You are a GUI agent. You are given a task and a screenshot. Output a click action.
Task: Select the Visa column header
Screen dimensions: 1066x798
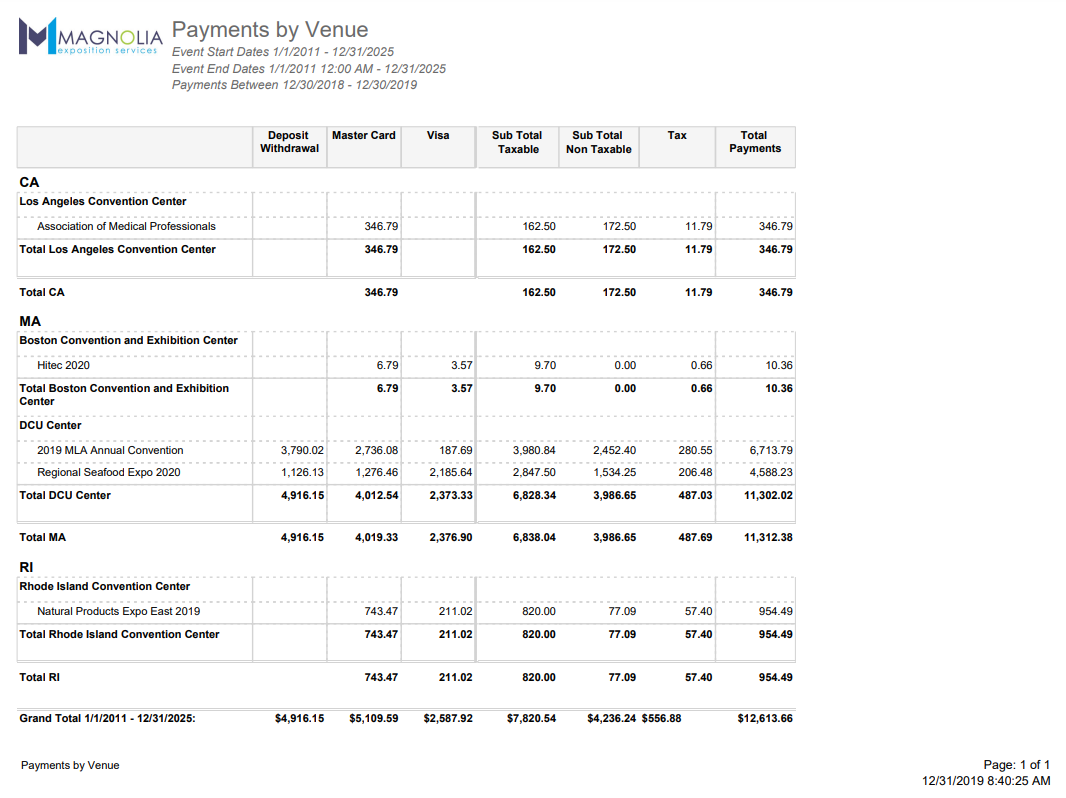438,136
